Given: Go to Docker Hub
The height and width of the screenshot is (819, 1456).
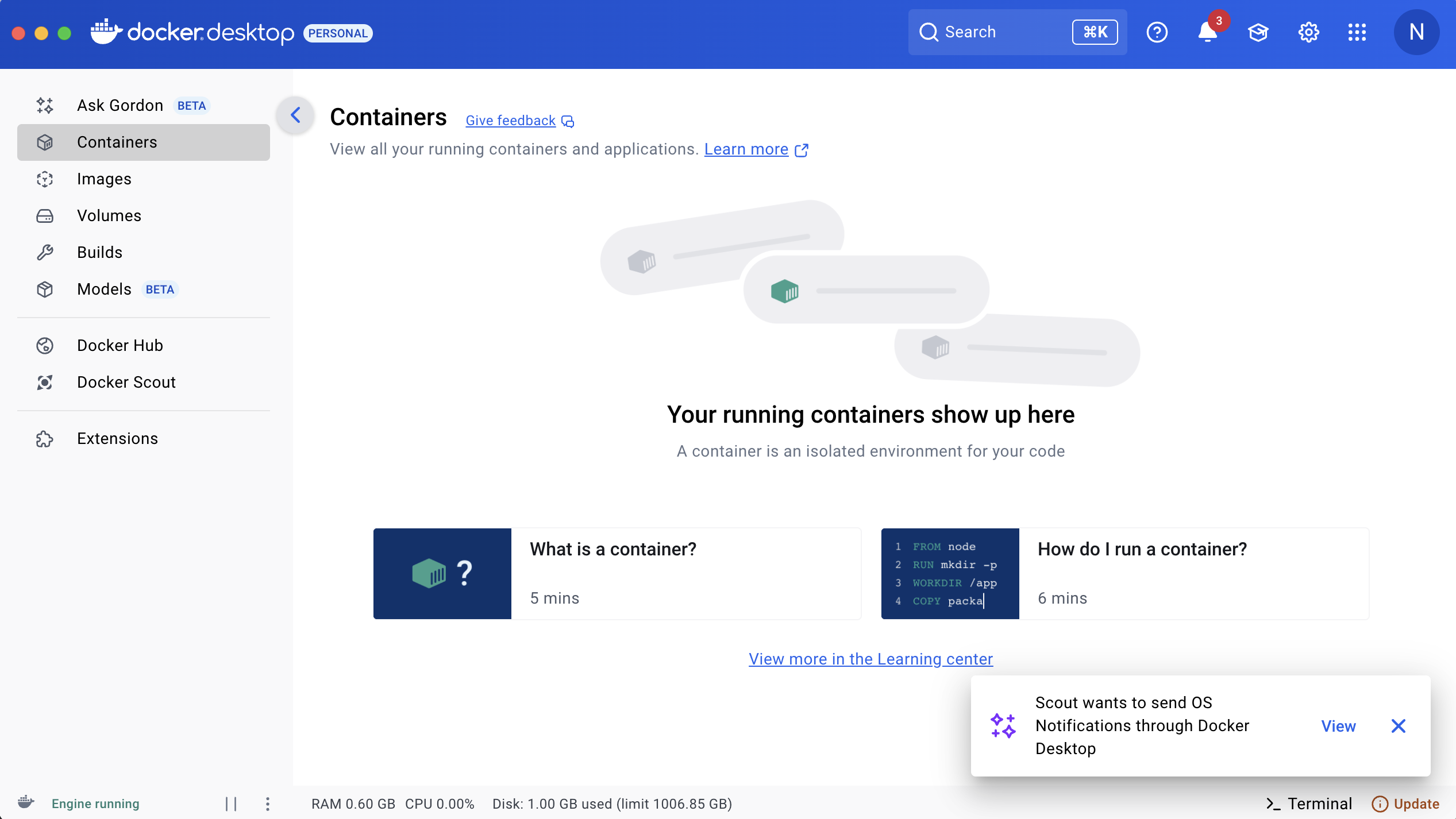Looking at the screenshot, I should point(144,345).
